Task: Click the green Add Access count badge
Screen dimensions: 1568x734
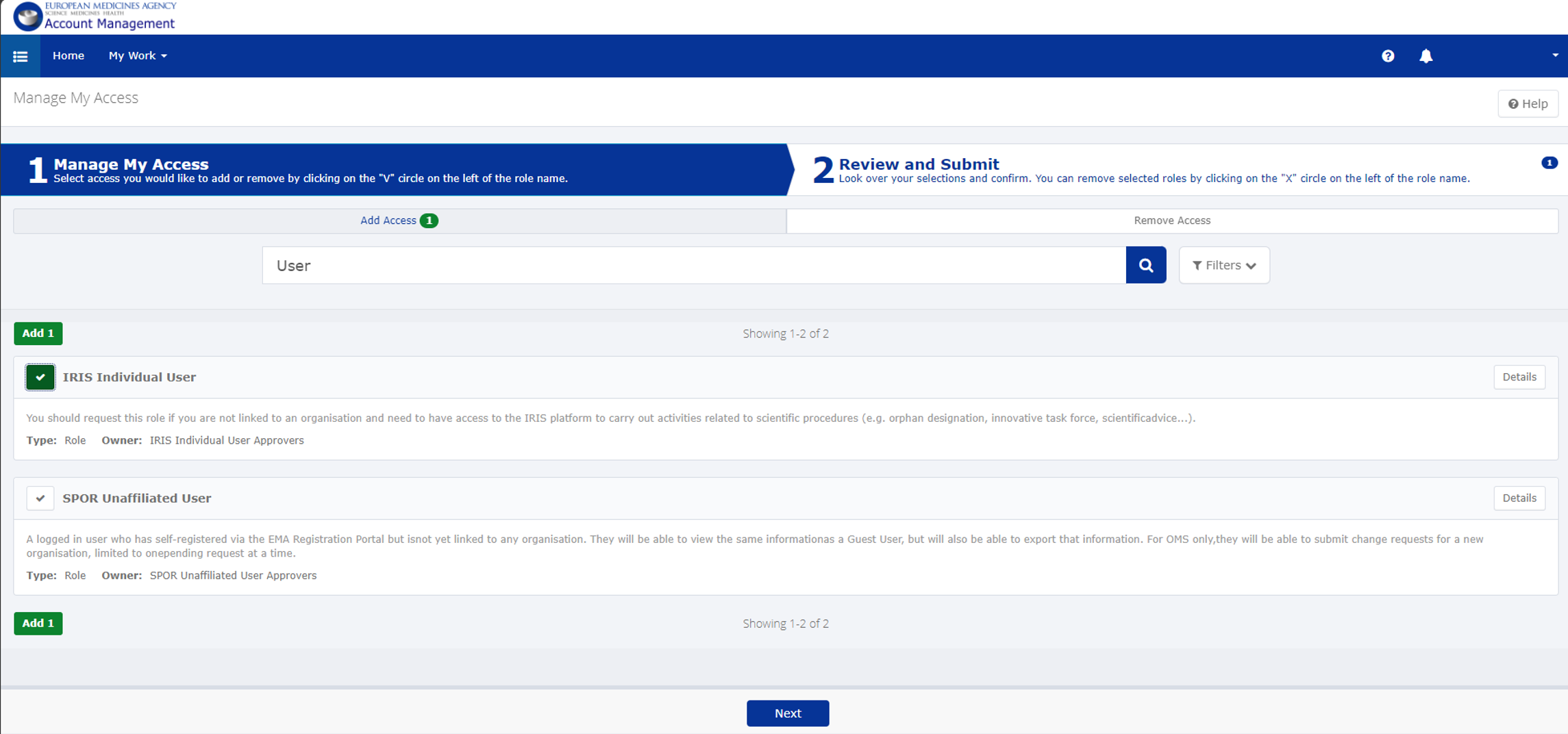Action: [429, 220]
